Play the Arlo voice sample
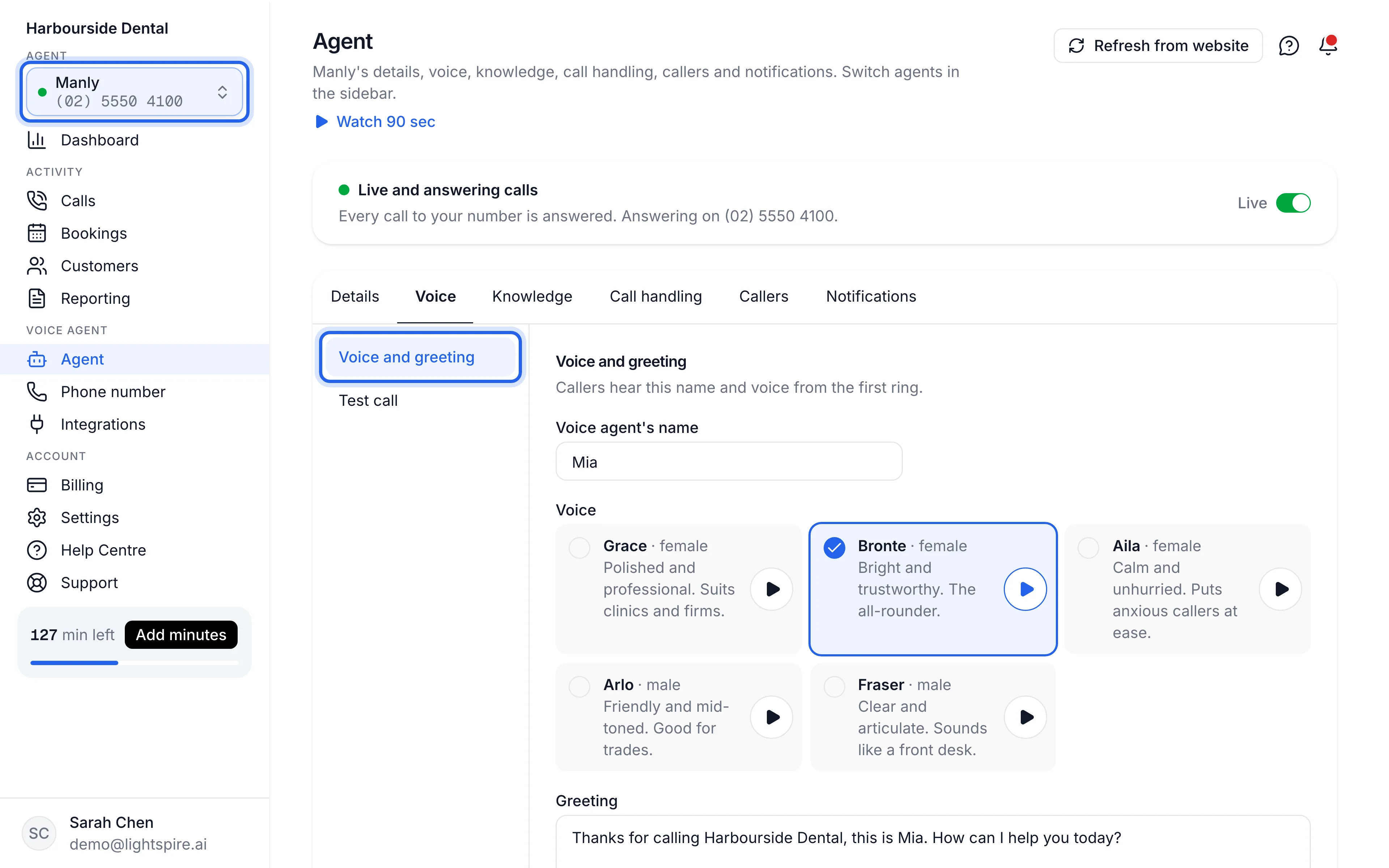Screen dimensions: 1389x868 [x=772, y=717]
